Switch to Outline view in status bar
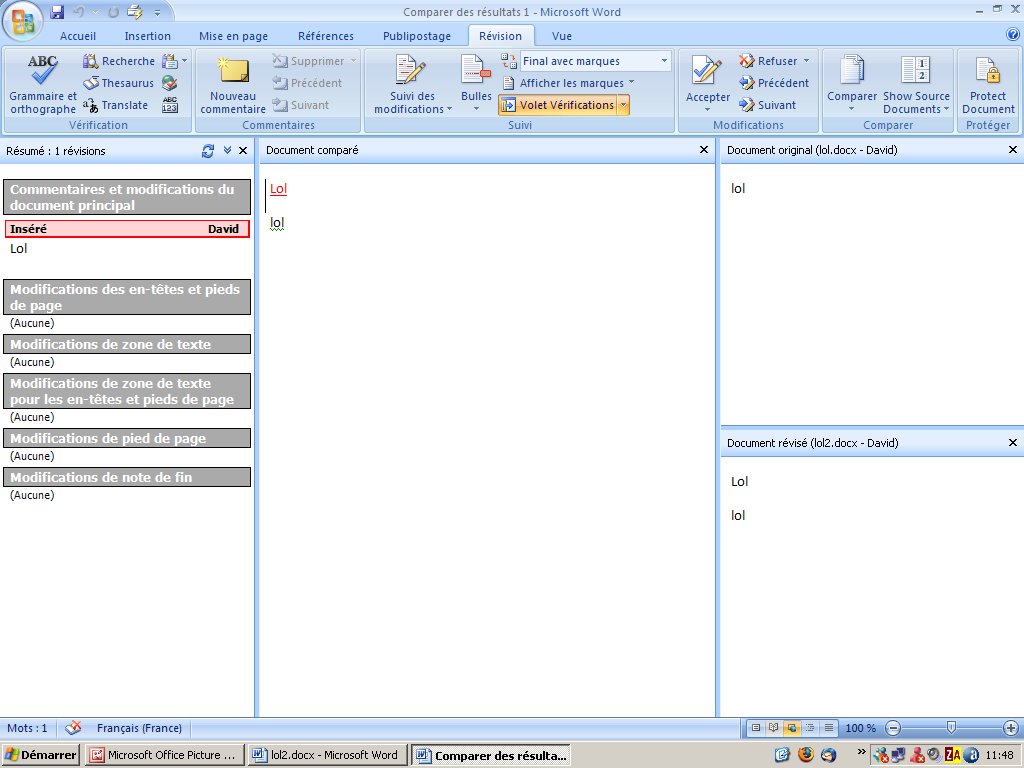Viewport: 1024px width, 768px height. click(x=810, y=728)
